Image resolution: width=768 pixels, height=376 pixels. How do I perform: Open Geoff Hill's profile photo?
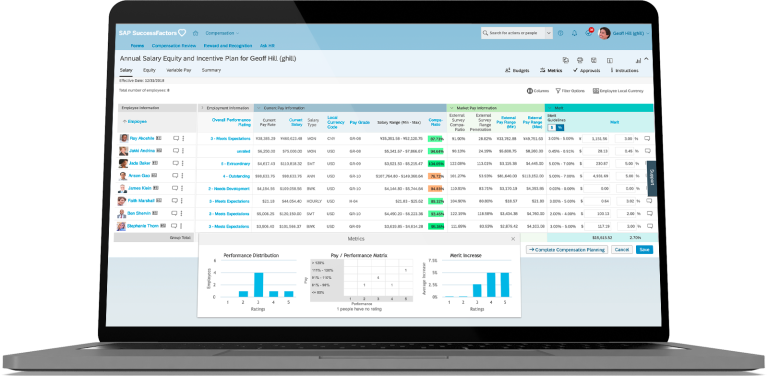(604, 33)
